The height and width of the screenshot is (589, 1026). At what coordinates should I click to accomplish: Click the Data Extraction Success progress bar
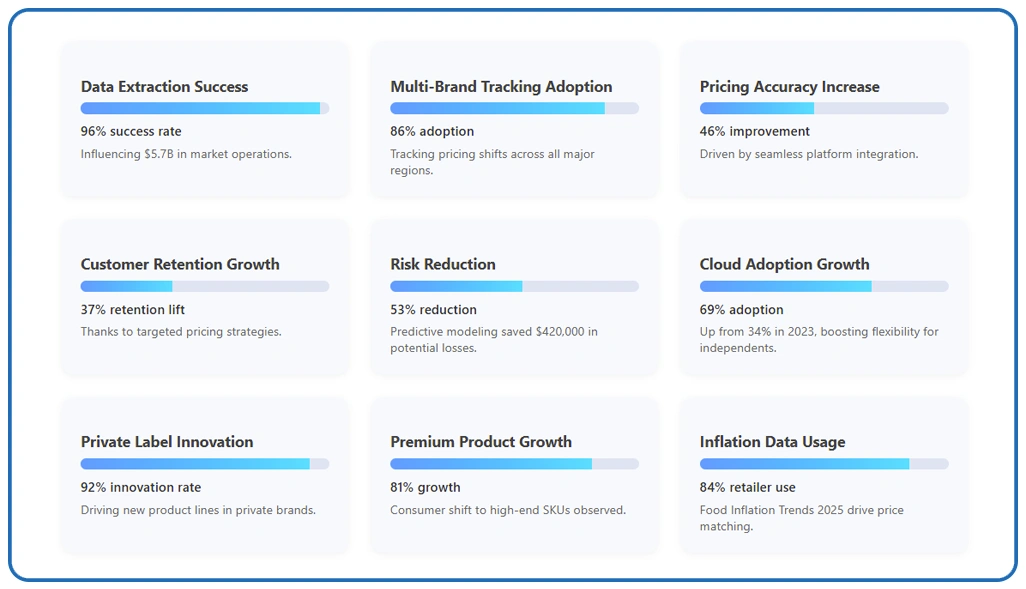click(205, 108)
